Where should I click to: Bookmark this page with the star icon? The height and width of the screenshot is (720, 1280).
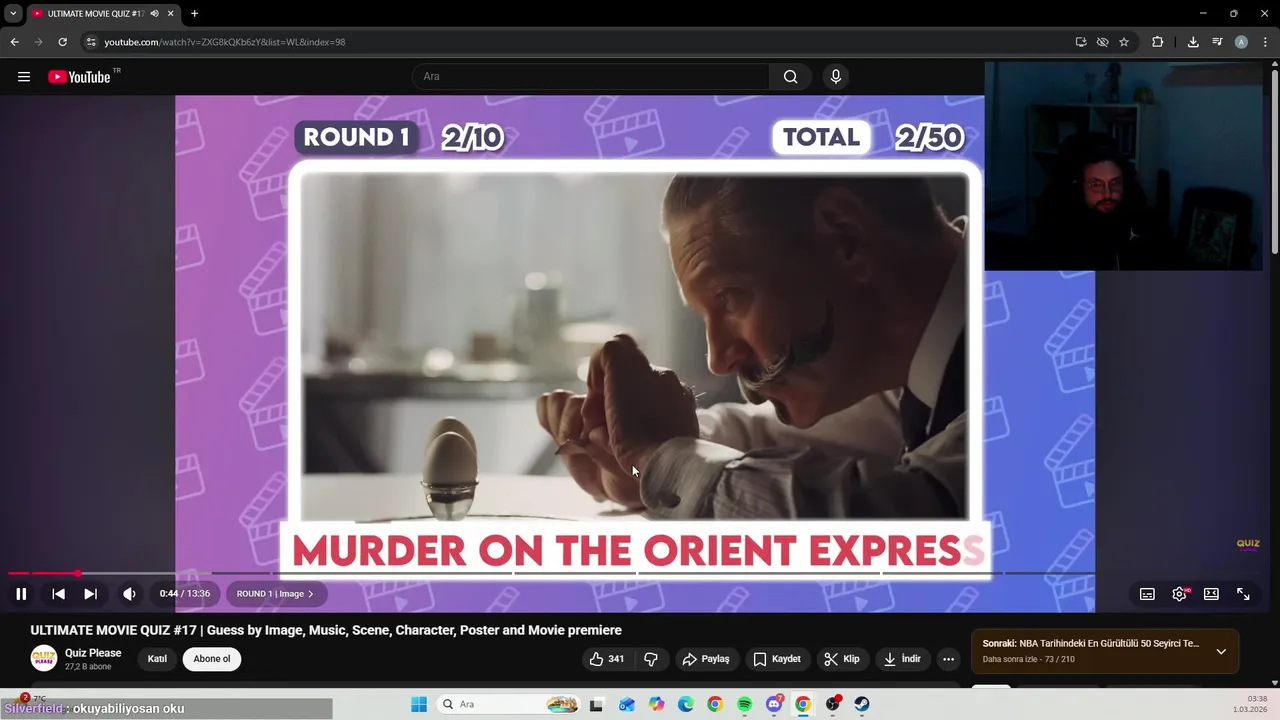point(1124,42)
